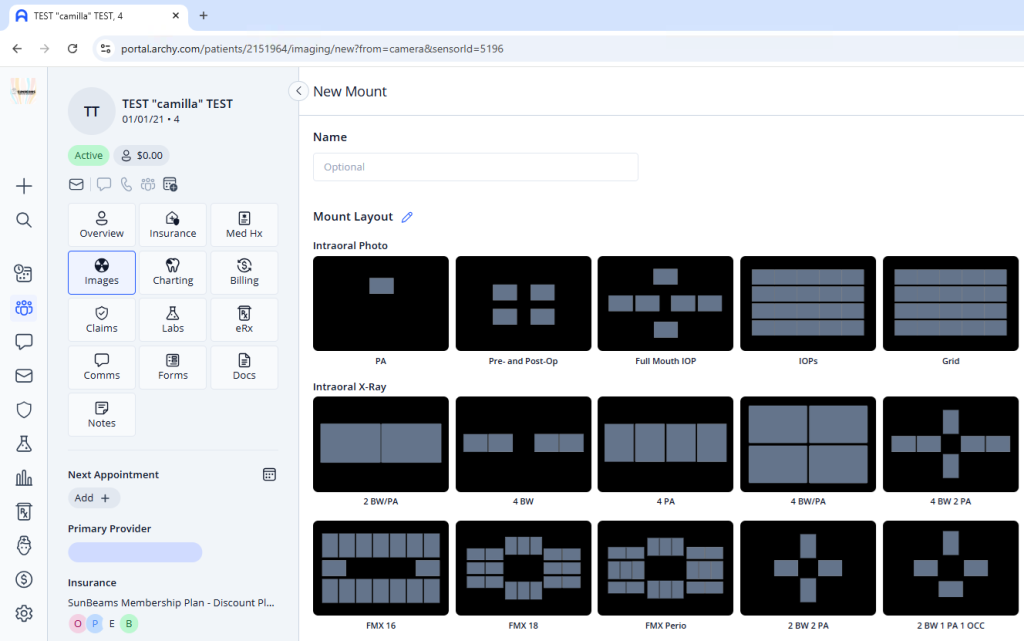Image resolution: width=1024 pixels, height=641 pixels.
Task: Click the shield icon in left sidebar
Action: [24, 409]
